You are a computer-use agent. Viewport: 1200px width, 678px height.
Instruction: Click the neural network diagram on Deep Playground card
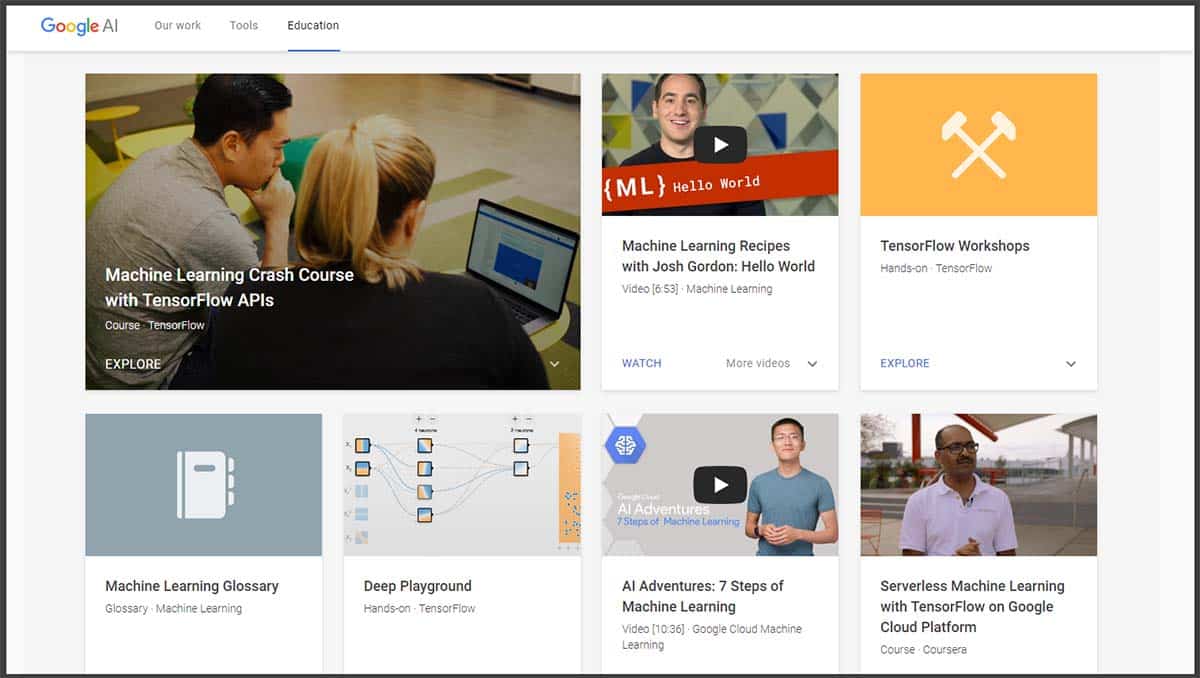click(x=461, y=484)
